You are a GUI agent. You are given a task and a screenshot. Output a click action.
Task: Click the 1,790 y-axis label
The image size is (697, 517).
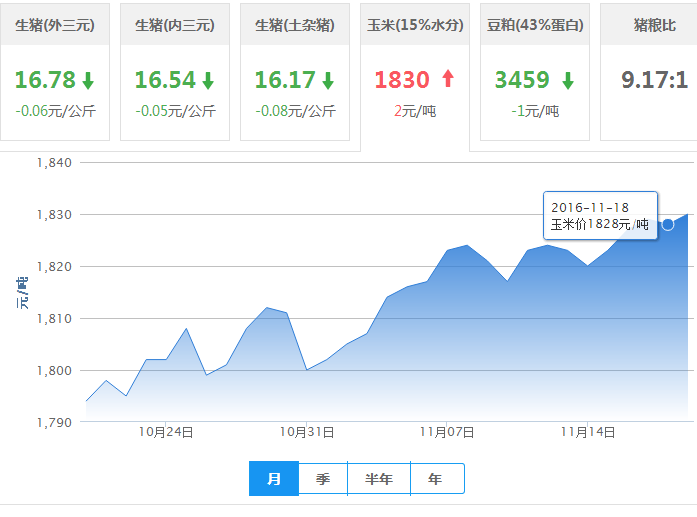click(54, 423)
